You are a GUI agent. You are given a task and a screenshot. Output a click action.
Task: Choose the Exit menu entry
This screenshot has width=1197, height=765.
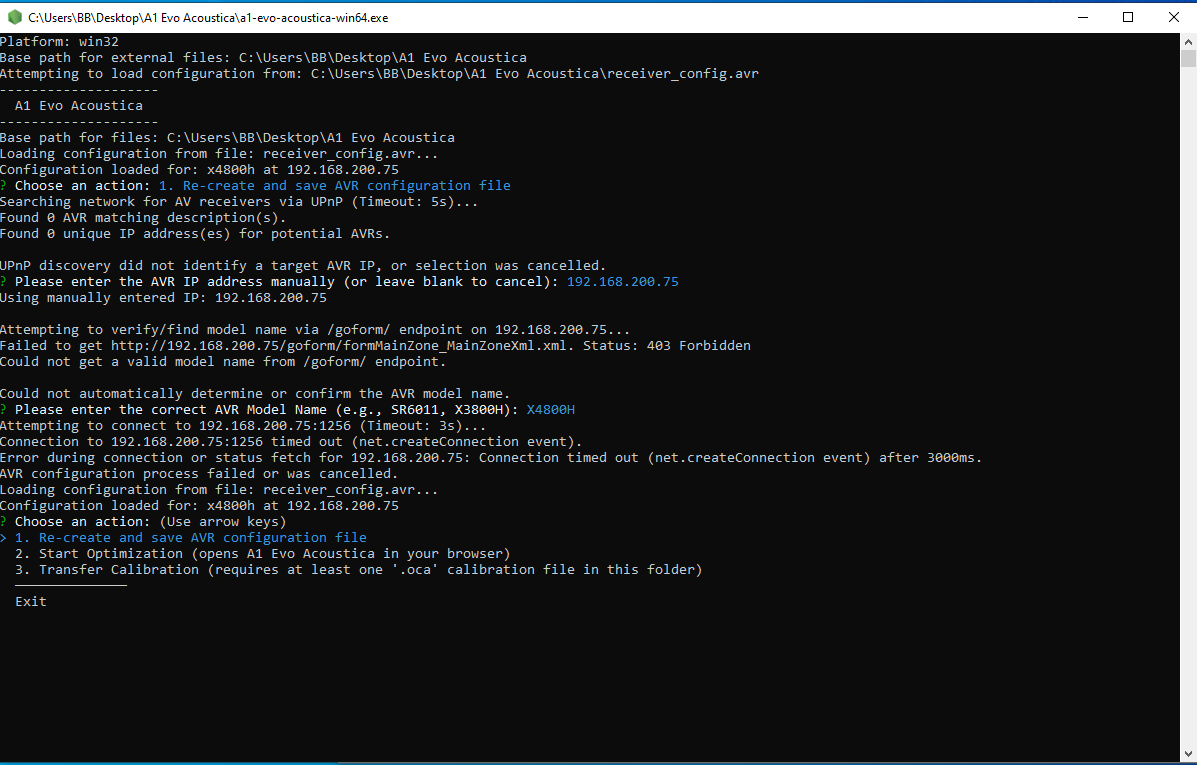tap(31, 602)
